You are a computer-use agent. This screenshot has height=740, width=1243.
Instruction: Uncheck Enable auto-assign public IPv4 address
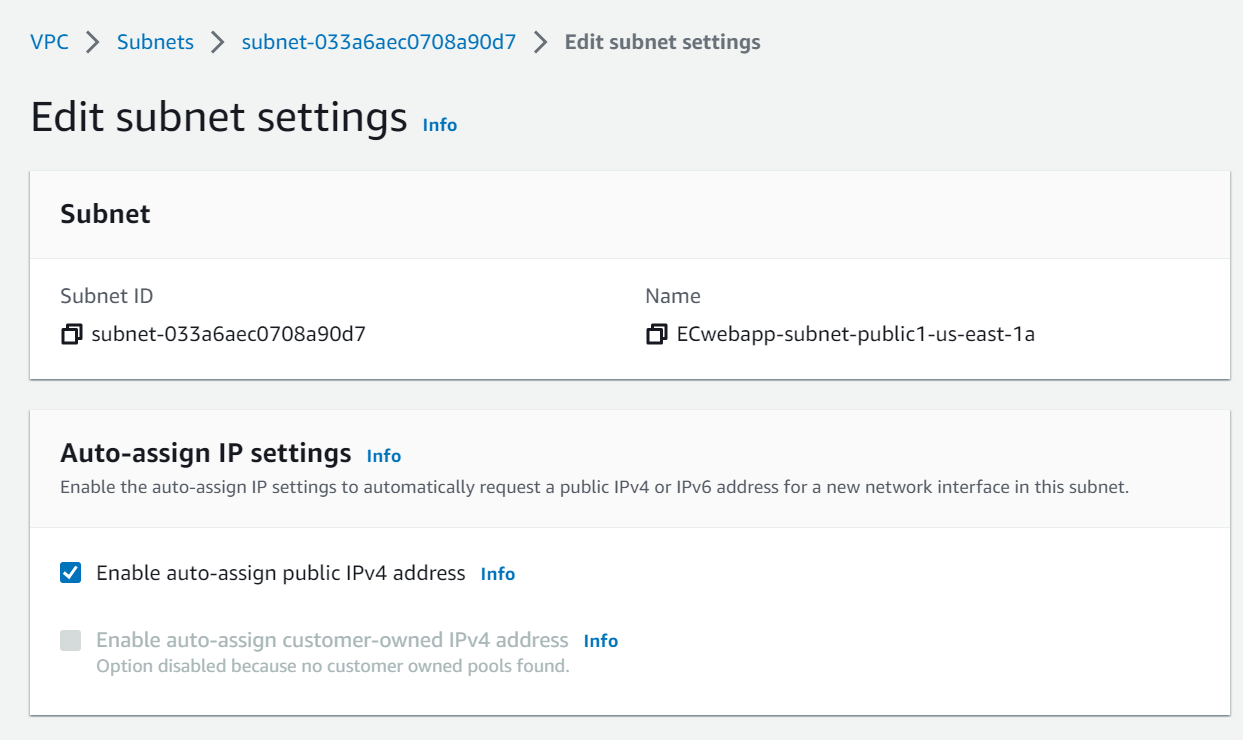(71, 573)
